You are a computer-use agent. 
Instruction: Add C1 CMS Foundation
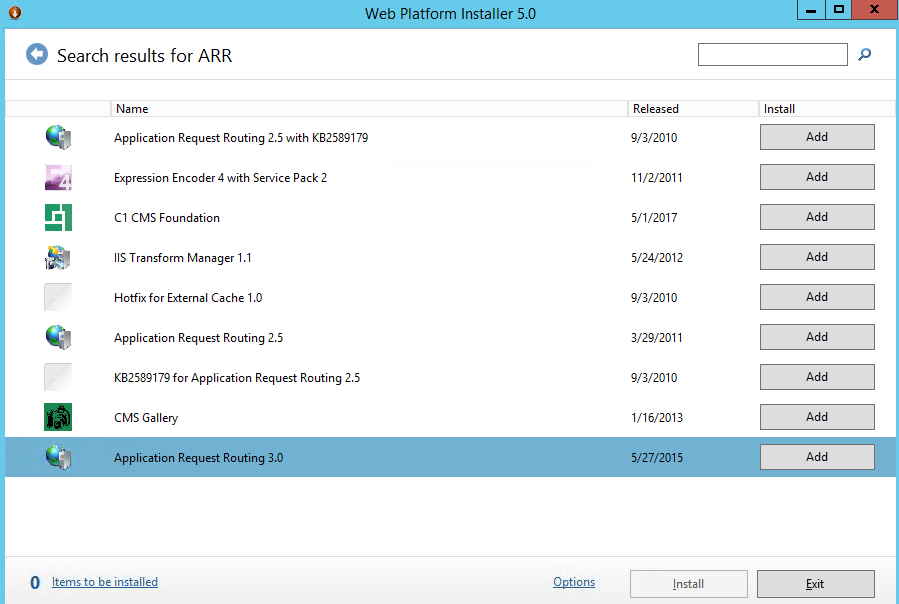[817, 217]
